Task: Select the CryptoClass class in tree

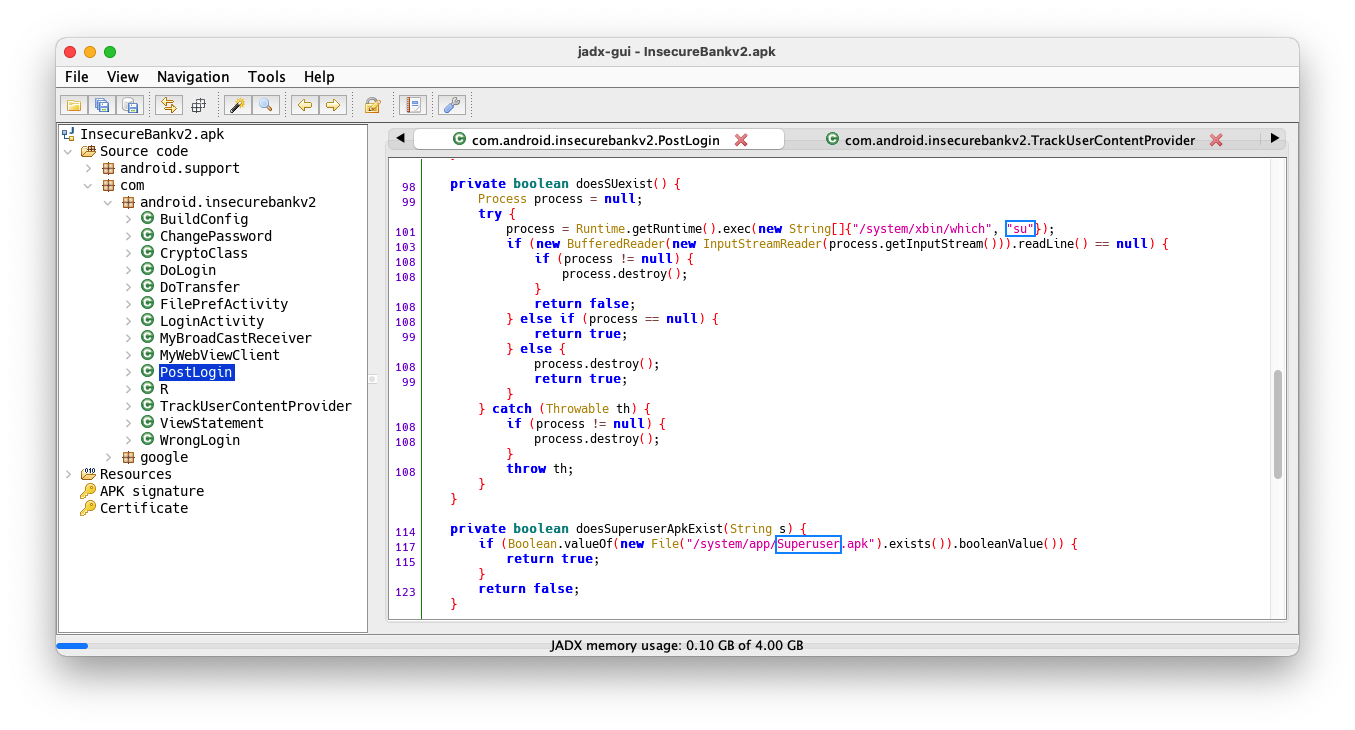Action: tap(203, 253)
